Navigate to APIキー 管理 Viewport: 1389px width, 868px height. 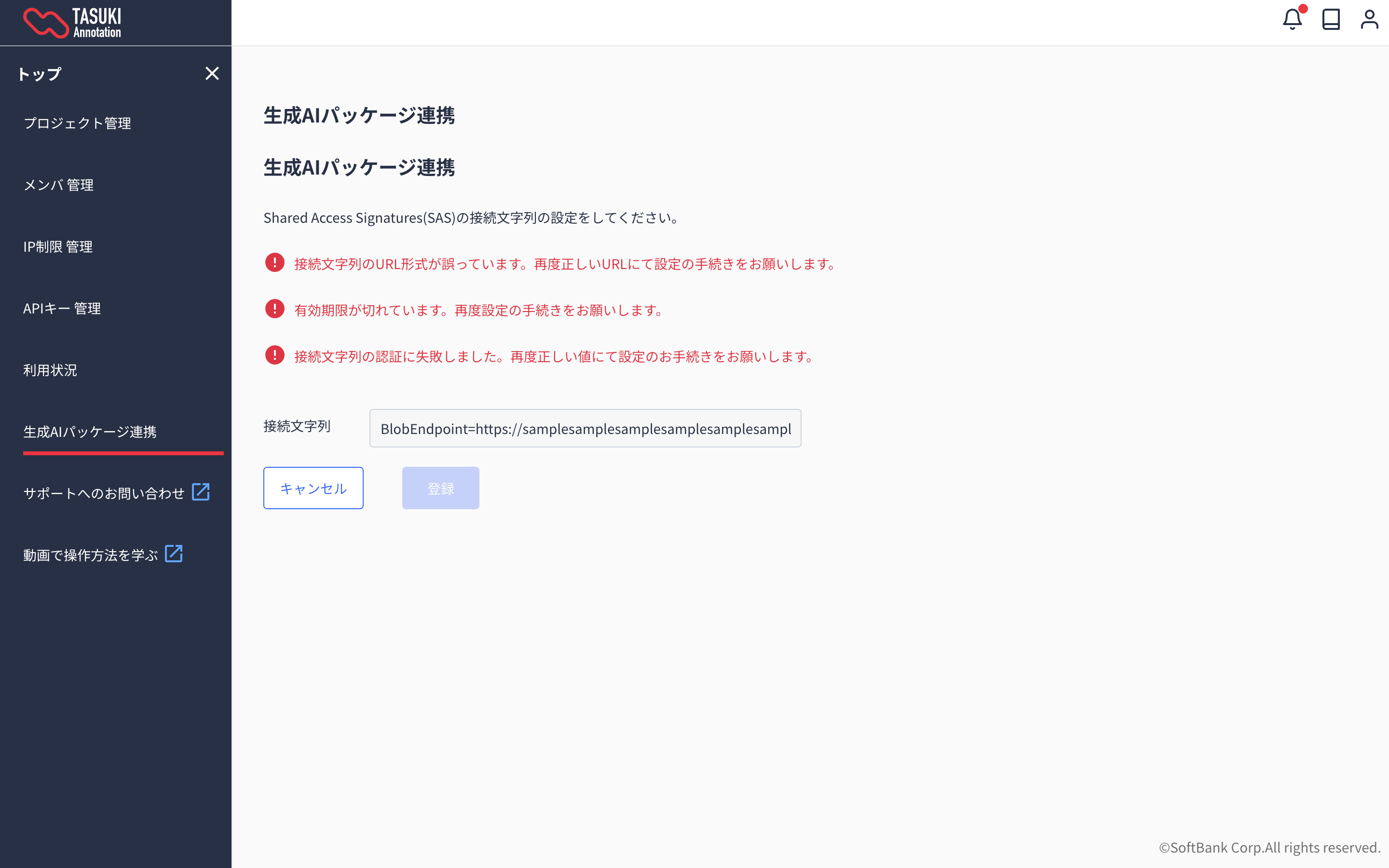click(x=61, y=308)
